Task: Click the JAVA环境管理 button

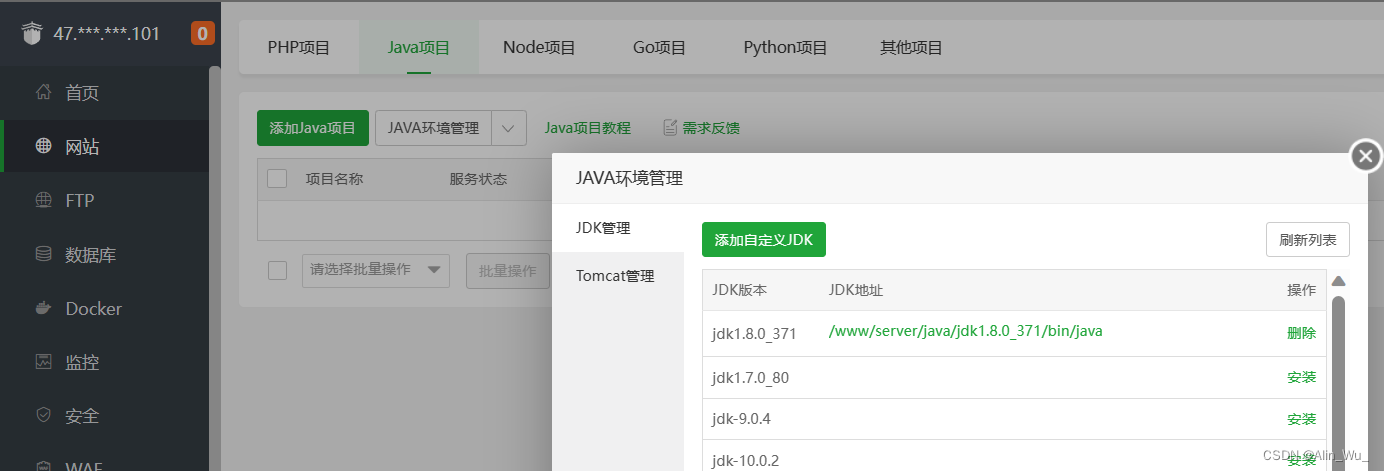Action: pos(433,128)
